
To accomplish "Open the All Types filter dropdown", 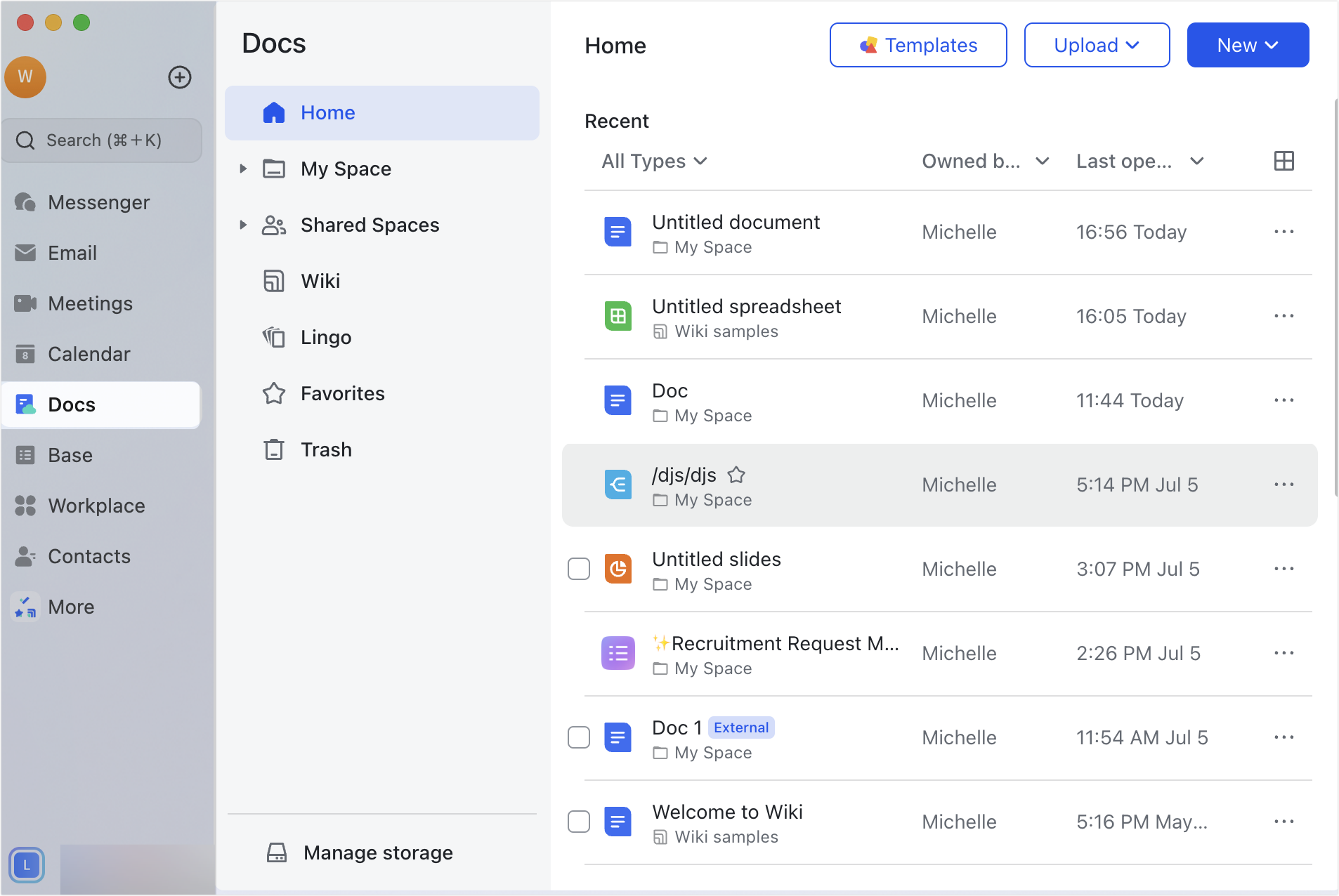I will click(653, 161).
